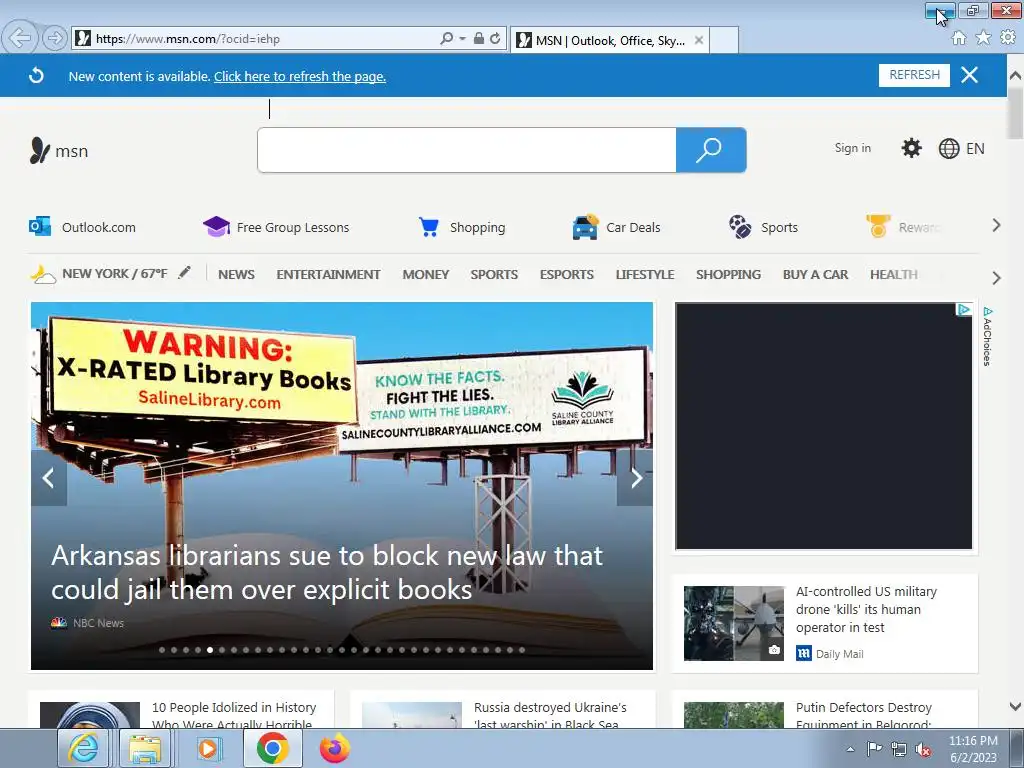Screen dimensions: 1024x768
Task: Show previous carousel slide
Action: tap(48, 478)
